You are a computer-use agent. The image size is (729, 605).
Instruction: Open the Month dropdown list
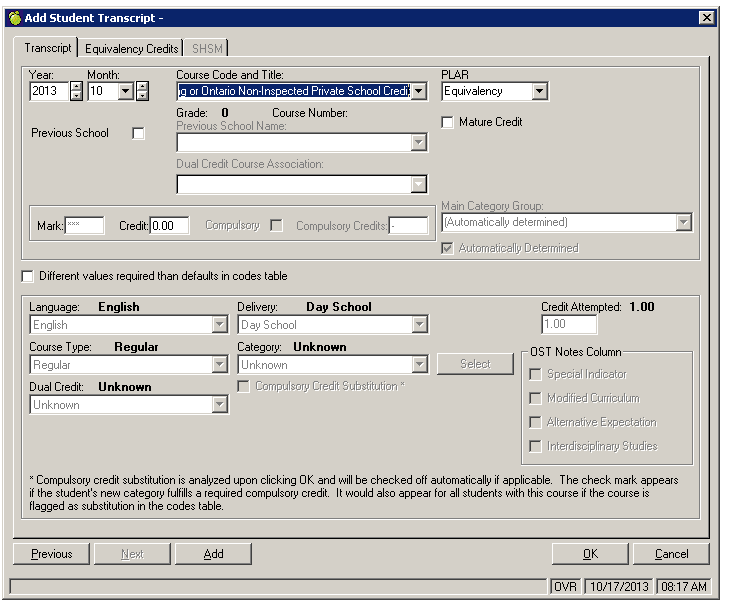(125, 91)
